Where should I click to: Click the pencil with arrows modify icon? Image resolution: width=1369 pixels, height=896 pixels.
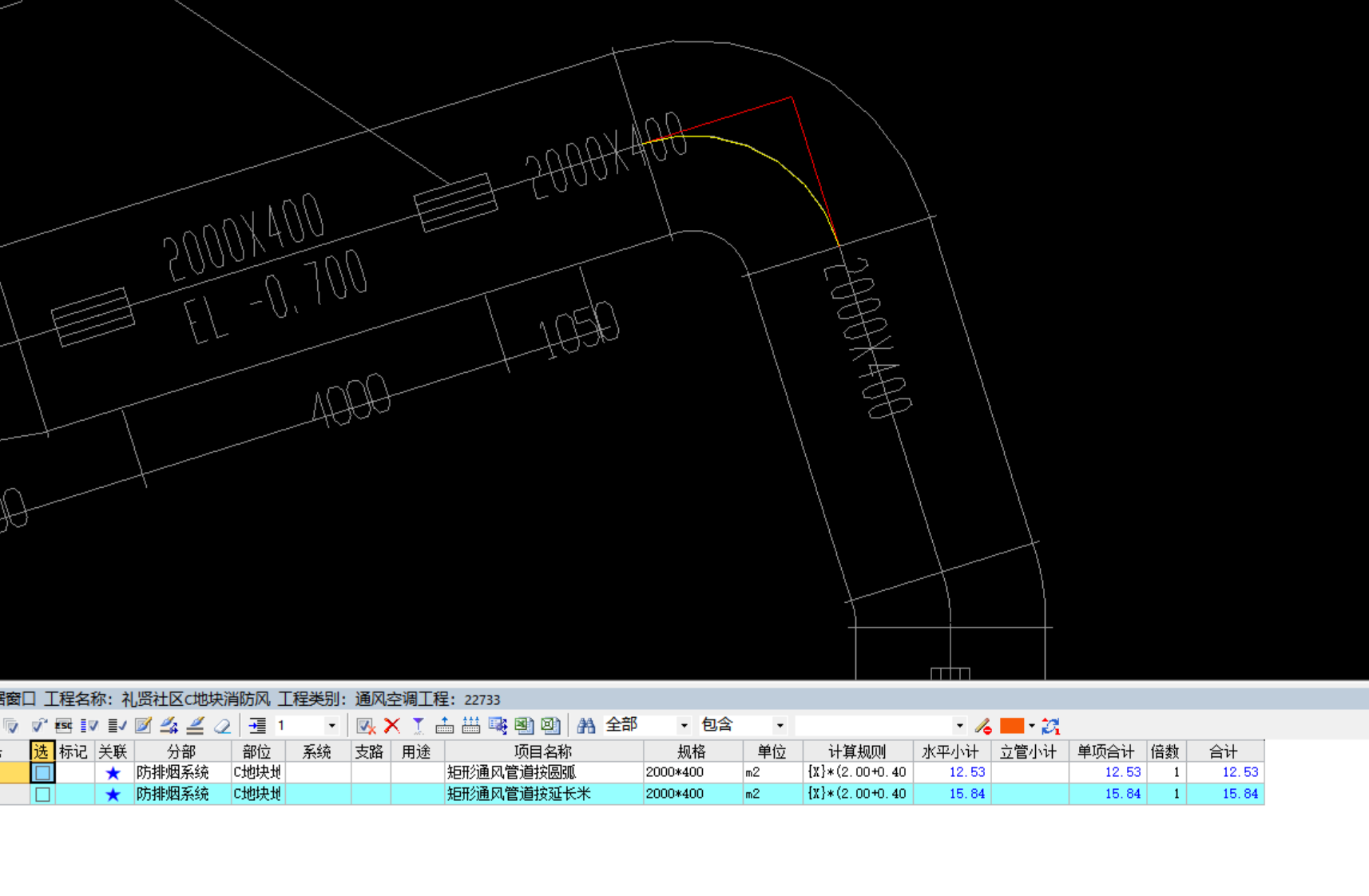[169, 726]
